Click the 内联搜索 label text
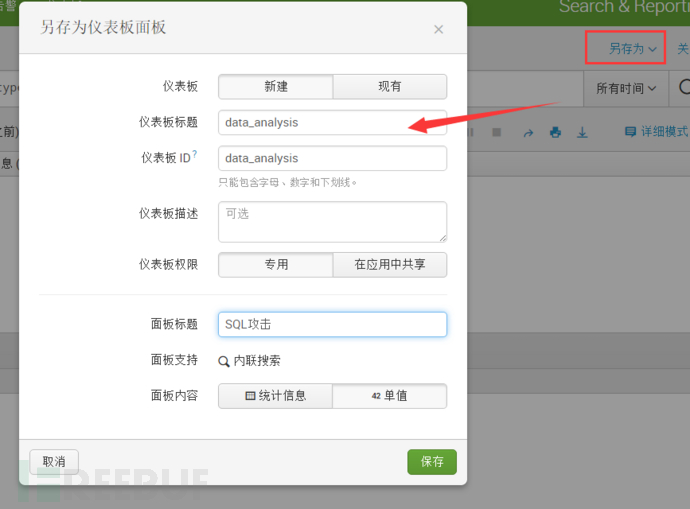This screenshot has width=690, height=509. (x=257, y=361)
